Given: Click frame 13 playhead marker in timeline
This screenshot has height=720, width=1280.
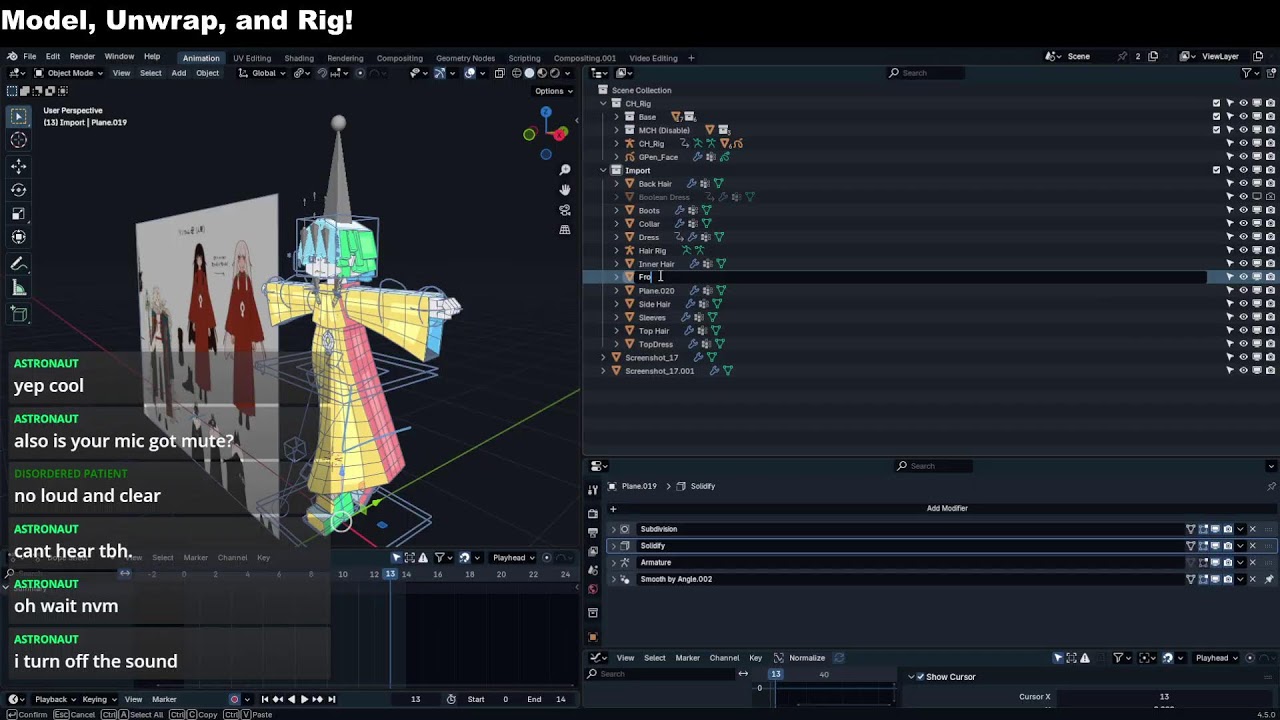Looking at the screenshot, I should click(390, 574).
